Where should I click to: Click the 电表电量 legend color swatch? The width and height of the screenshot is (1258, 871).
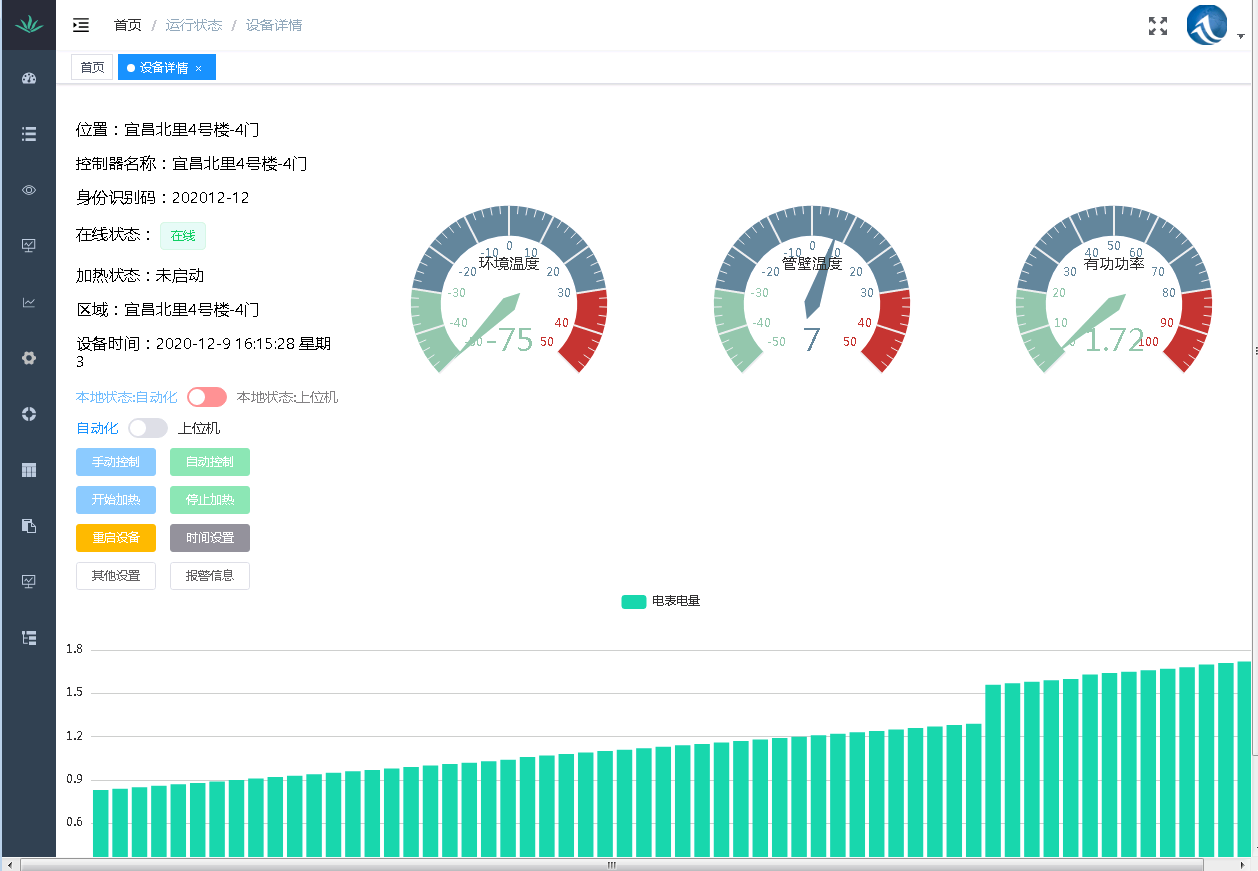(633, 602)
